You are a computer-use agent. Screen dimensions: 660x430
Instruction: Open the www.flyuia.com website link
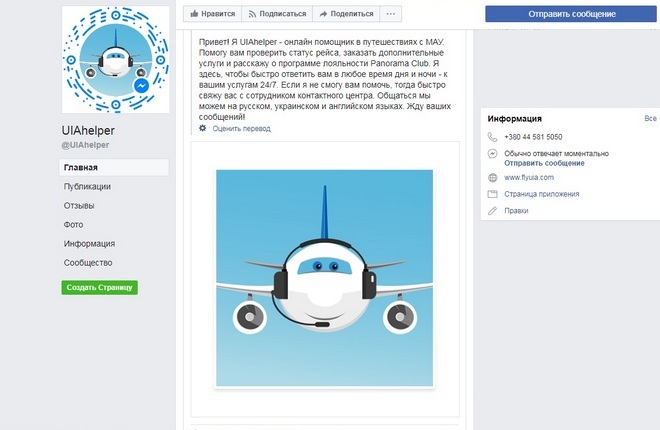(x=529, y=178)
